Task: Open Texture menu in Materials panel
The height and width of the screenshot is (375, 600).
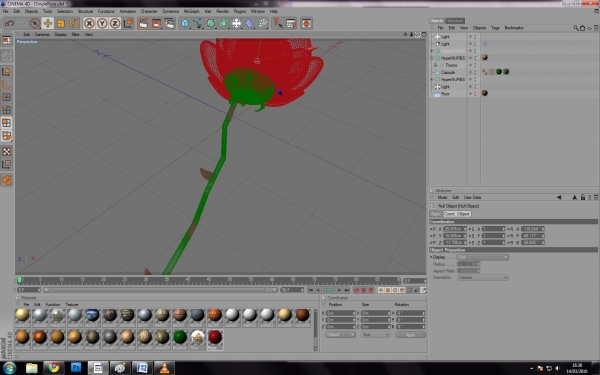Action: 72,305
